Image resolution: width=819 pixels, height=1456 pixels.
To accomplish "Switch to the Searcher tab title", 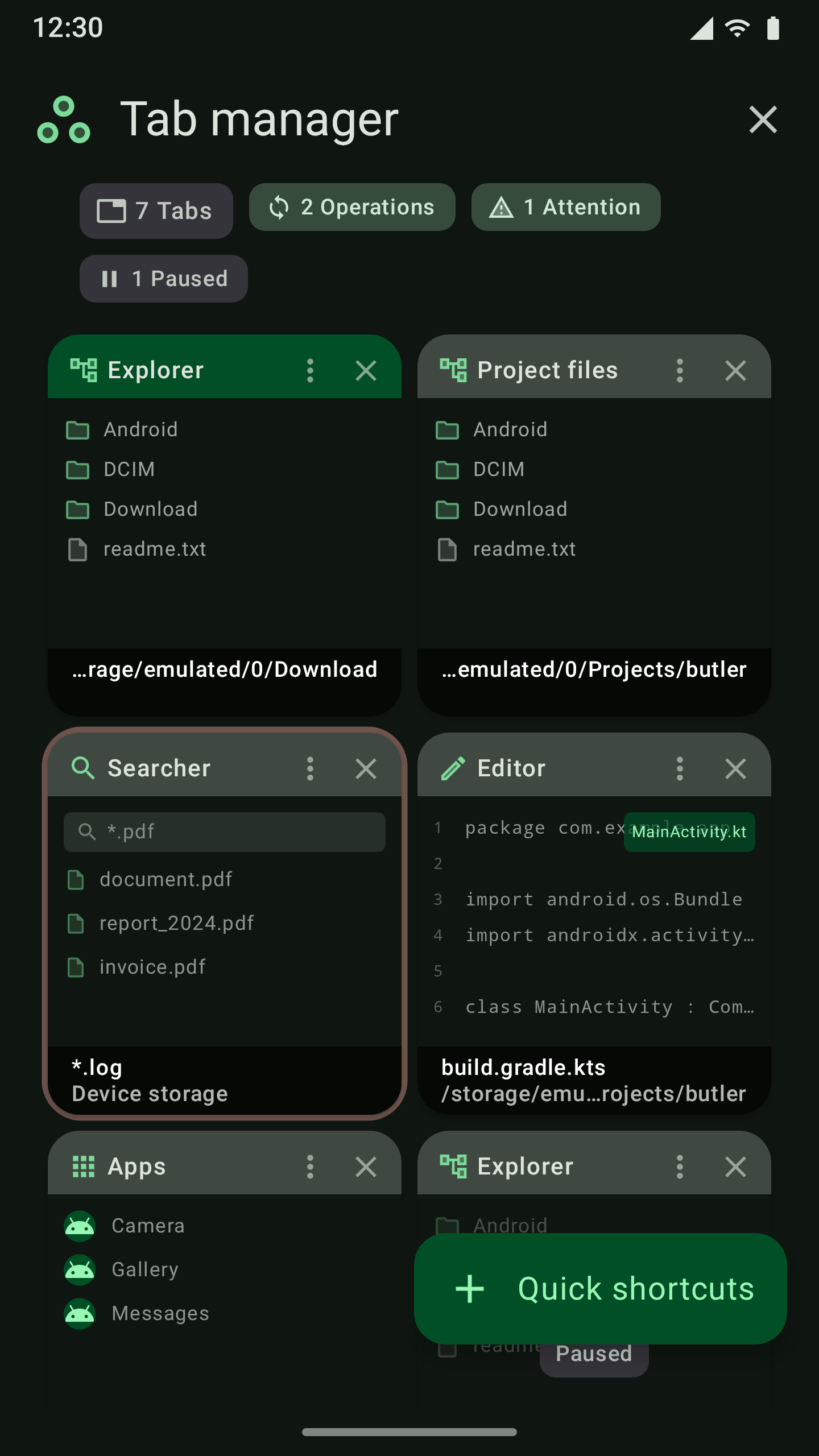I will point(159,768).
